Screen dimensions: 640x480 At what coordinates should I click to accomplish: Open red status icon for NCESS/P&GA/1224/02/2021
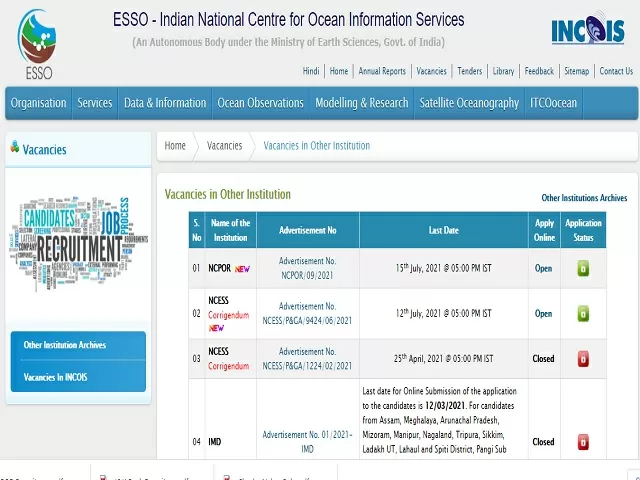(x=583, y=359)
